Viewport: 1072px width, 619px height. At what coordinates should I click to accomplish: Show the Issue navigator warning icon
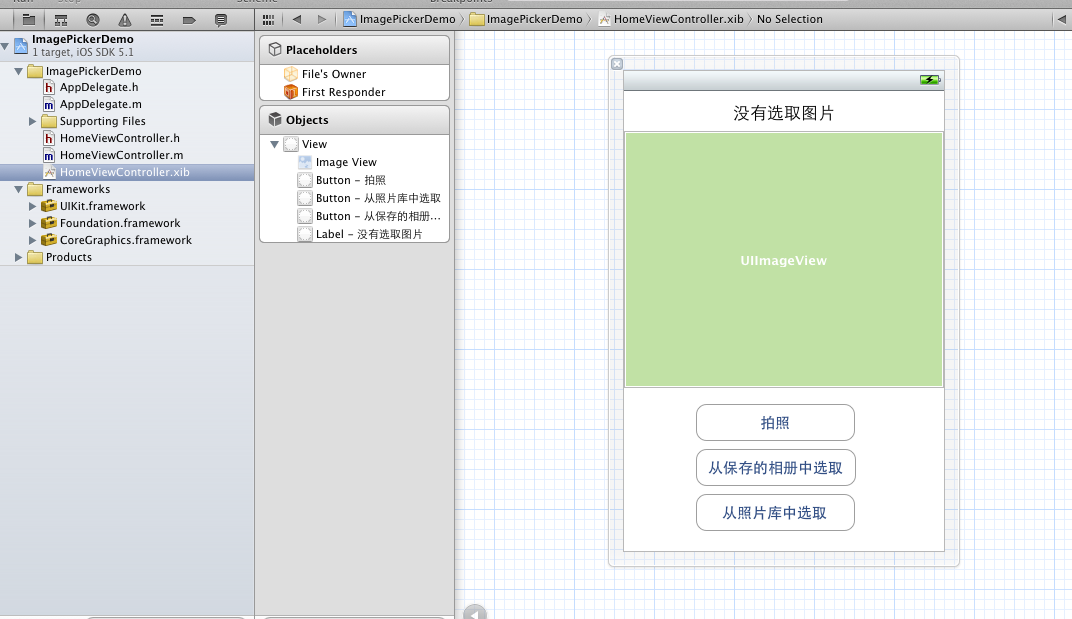125,19
